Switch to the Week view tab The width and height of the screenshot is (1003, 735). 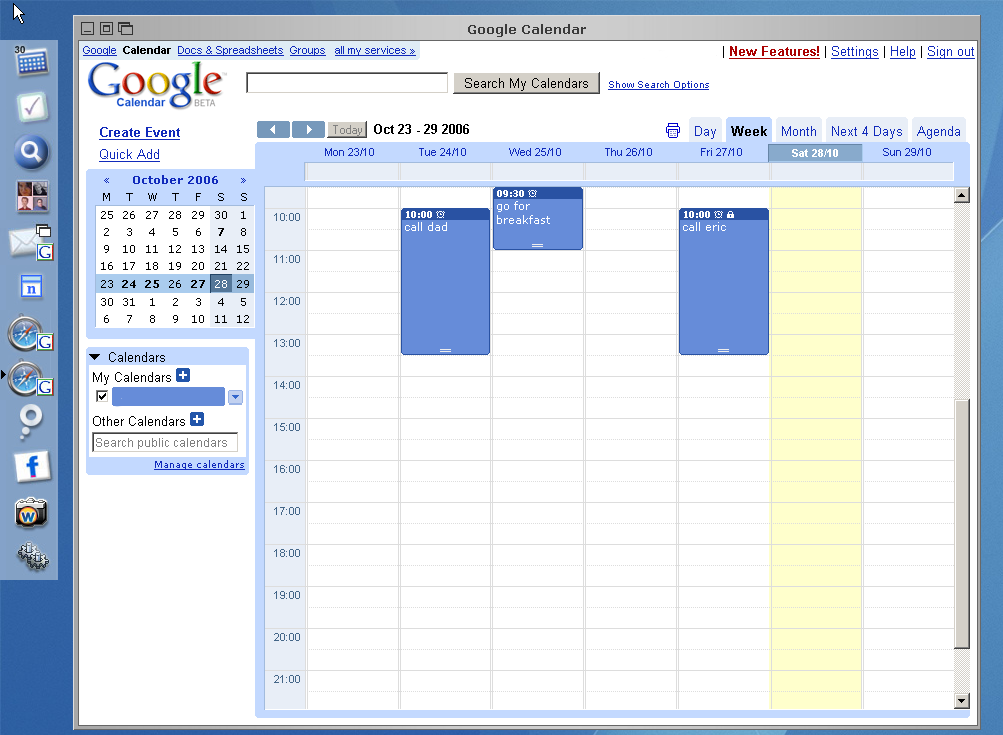(748, 131)
